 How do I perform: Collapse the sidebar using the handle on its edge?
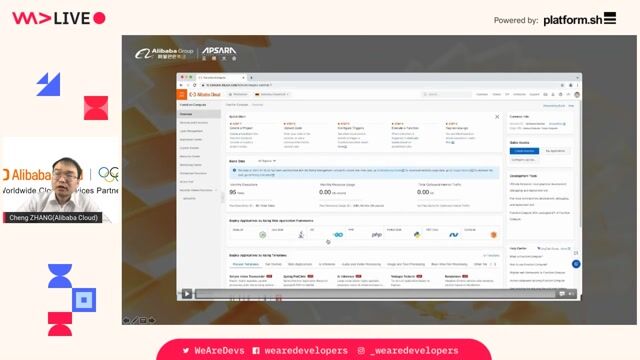click(x=222, y=198)
